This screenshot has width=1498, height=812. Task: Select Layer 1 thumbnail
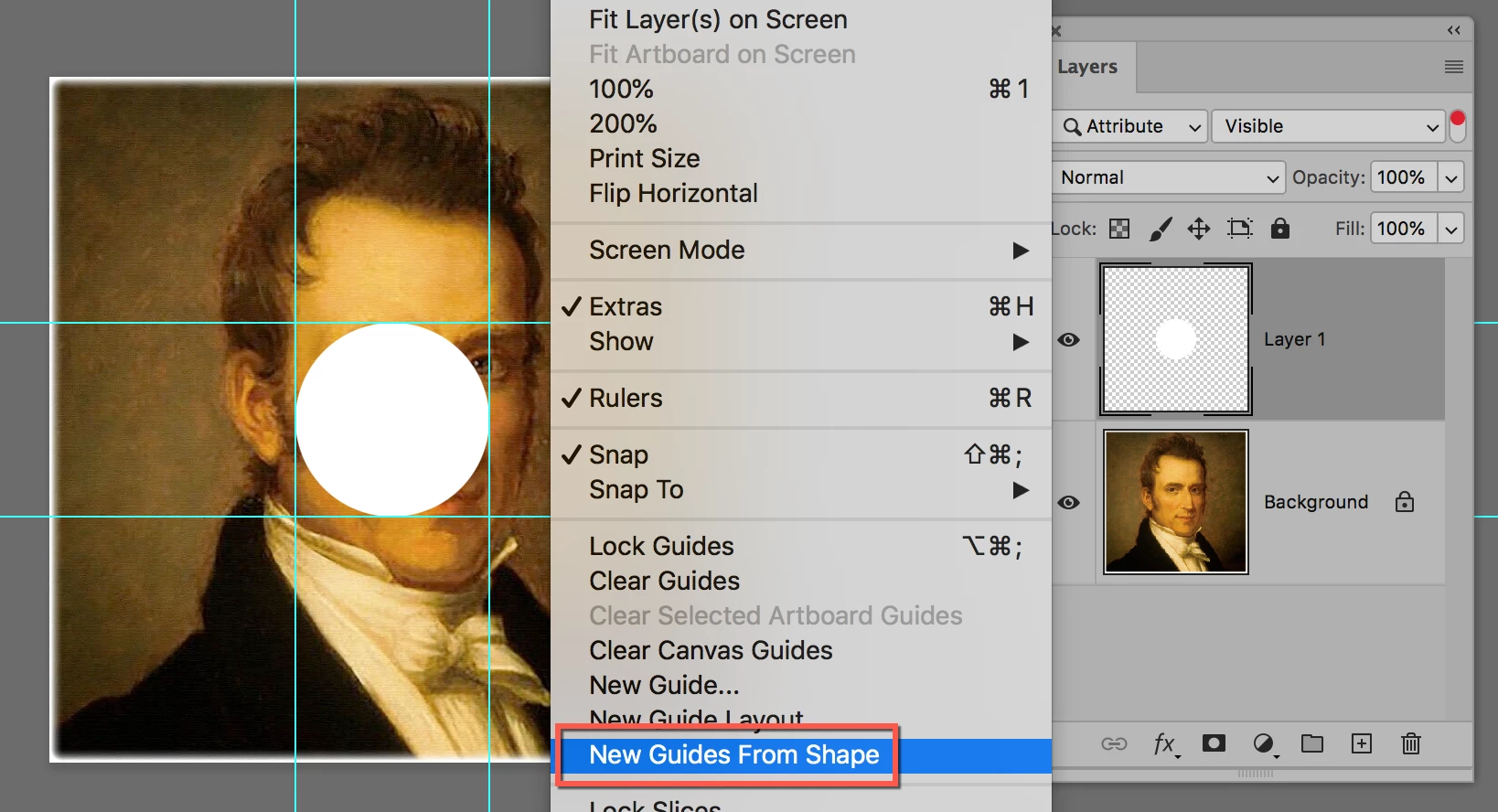(x=1176, y=339)
